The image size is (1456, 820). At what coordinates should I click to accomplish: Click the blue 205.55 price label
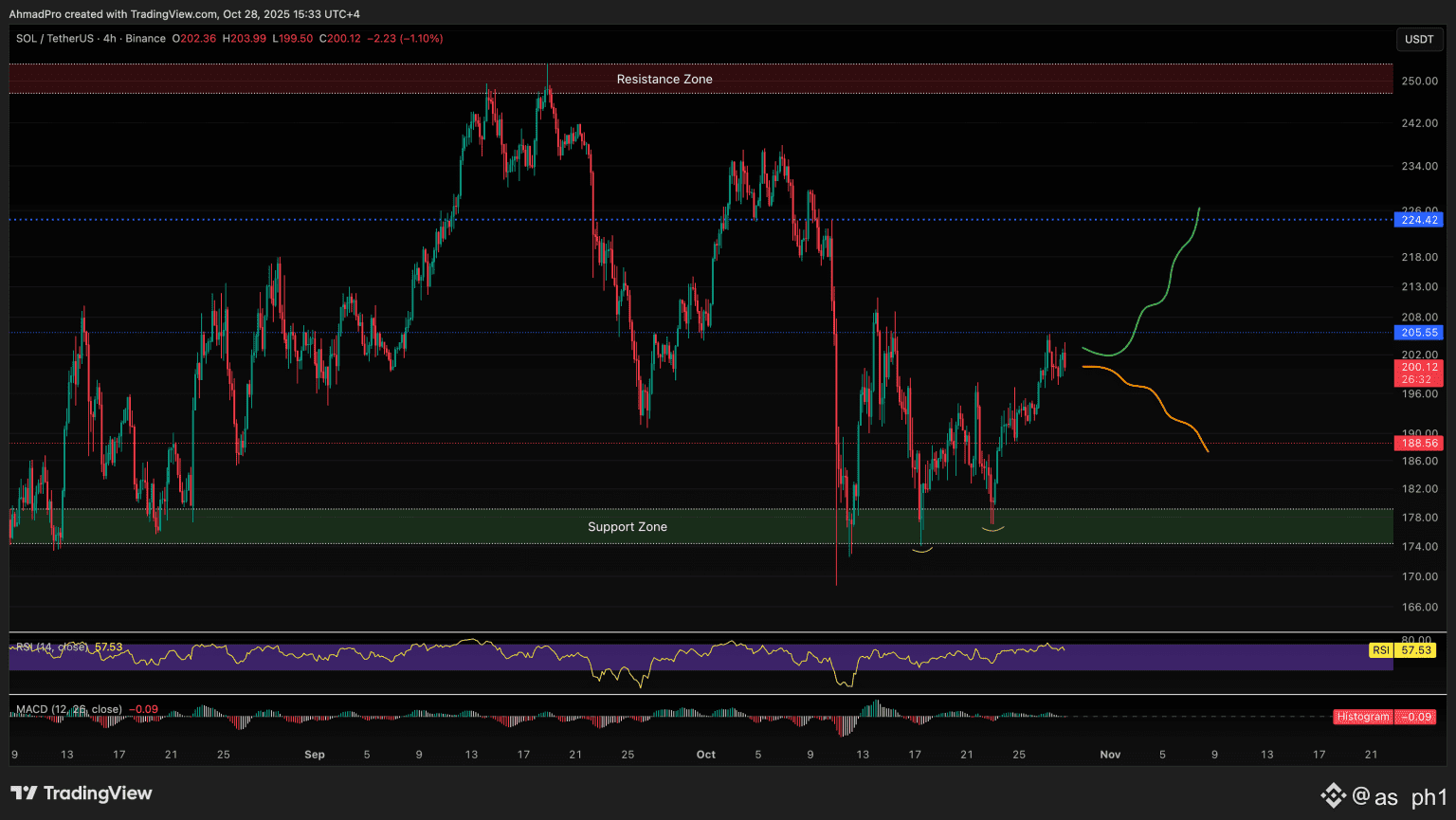pyautogui.click(x=1418, y=333)
